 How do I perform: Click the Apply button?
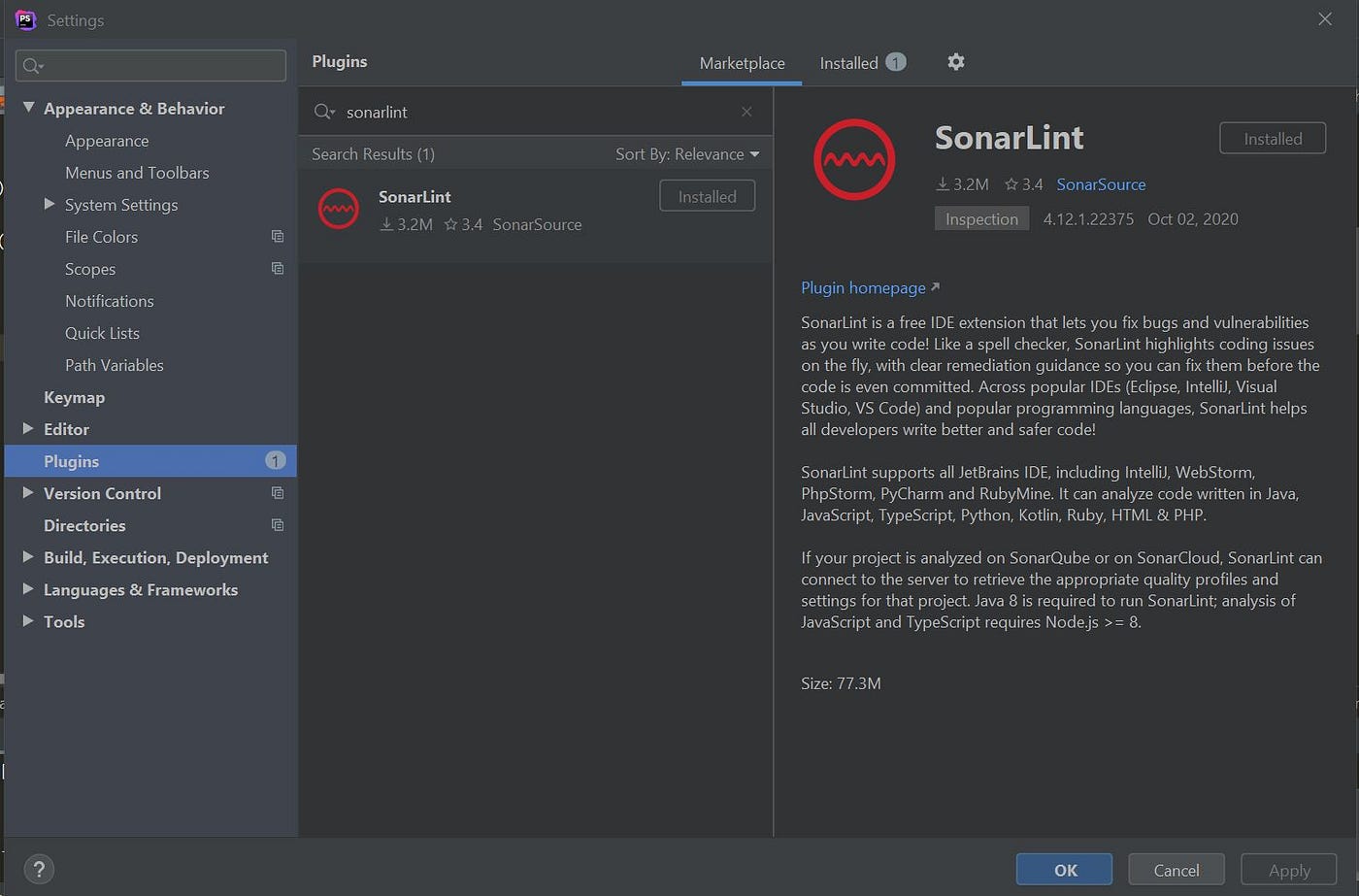[x=1289, y=870]
